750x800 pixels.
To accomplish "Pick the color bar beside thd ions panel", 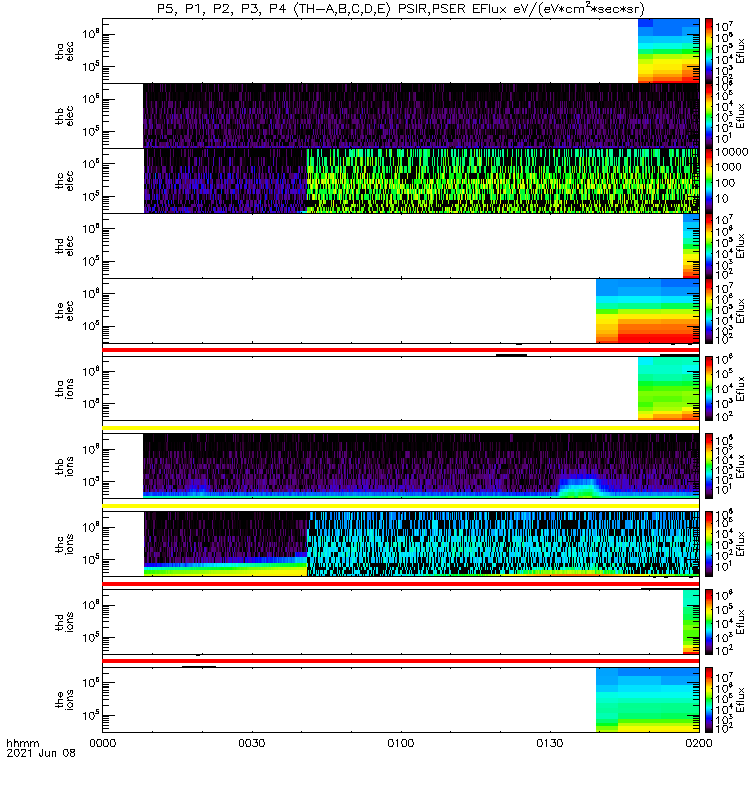I will point(709,622).
